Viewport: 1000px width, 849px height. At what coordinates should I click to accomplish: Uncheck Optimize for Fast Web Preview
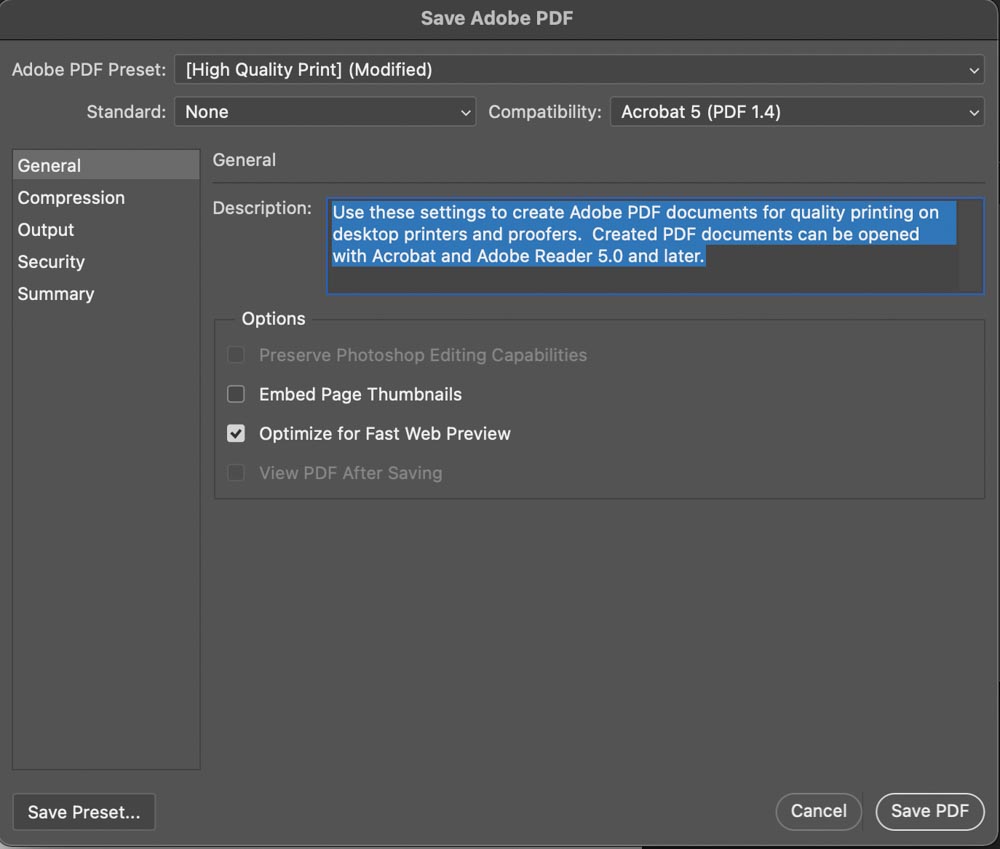coord(236,434)
